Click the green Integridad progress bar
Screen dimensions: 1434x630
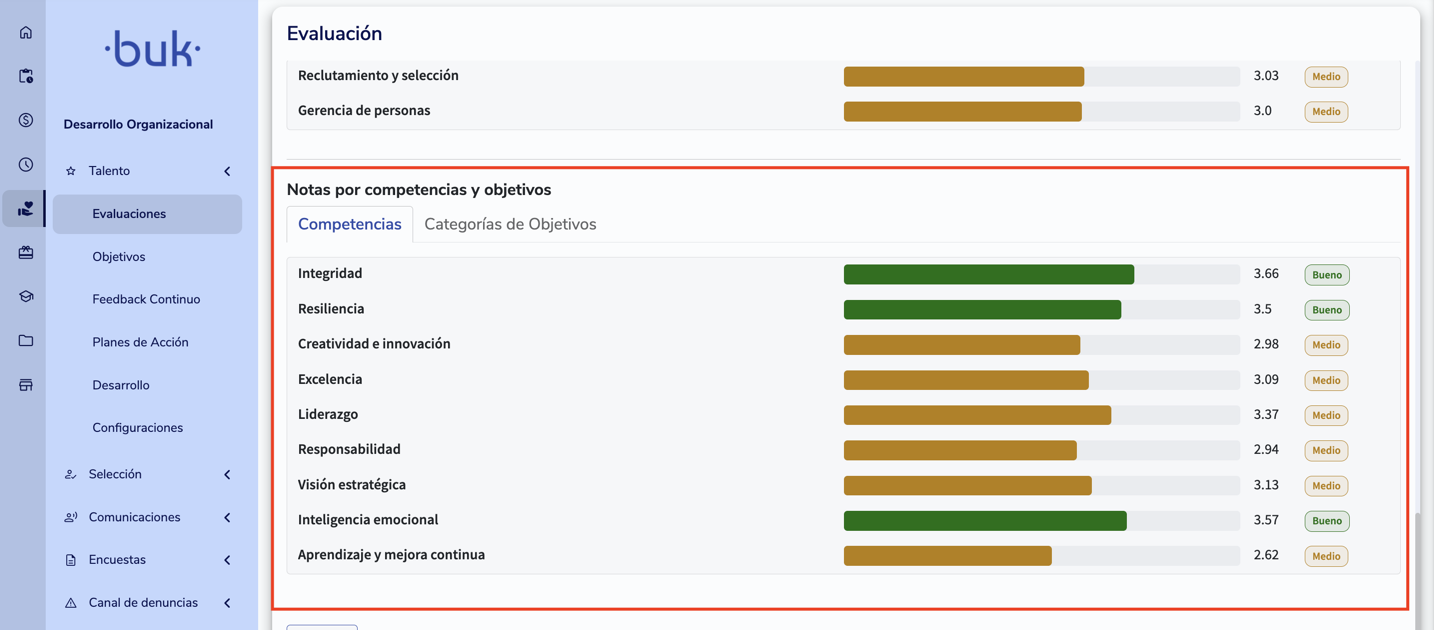point(988,274)
